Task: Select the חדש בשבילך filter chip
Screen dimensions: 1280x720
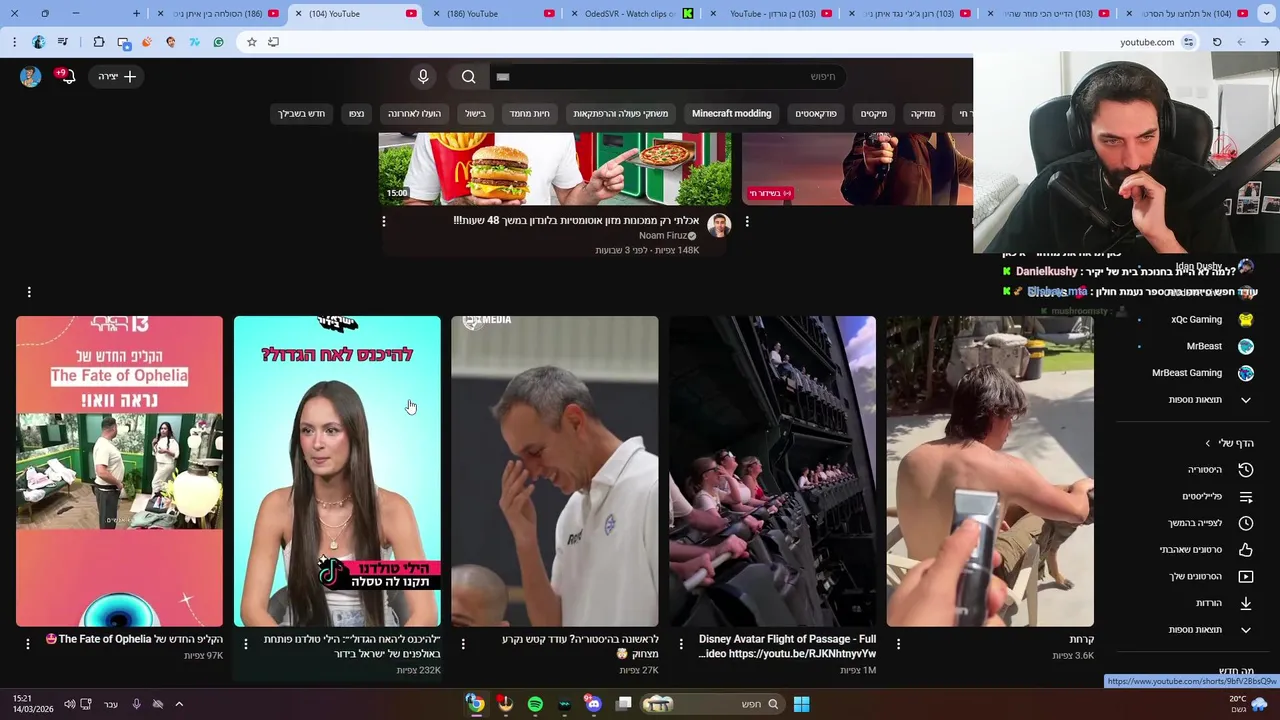Action: (301, 114)
